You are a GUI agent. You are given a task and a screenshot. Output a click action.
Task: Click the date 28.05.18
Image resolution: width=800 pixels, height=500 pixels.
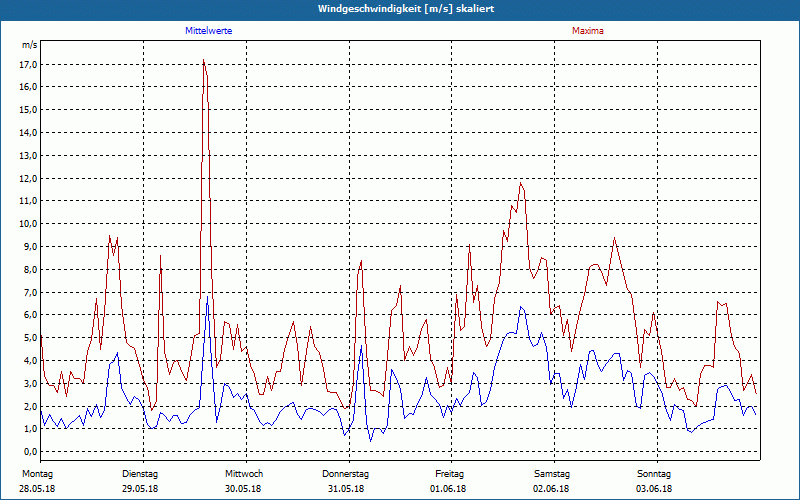pyautogui.click(x=37, y=489)
